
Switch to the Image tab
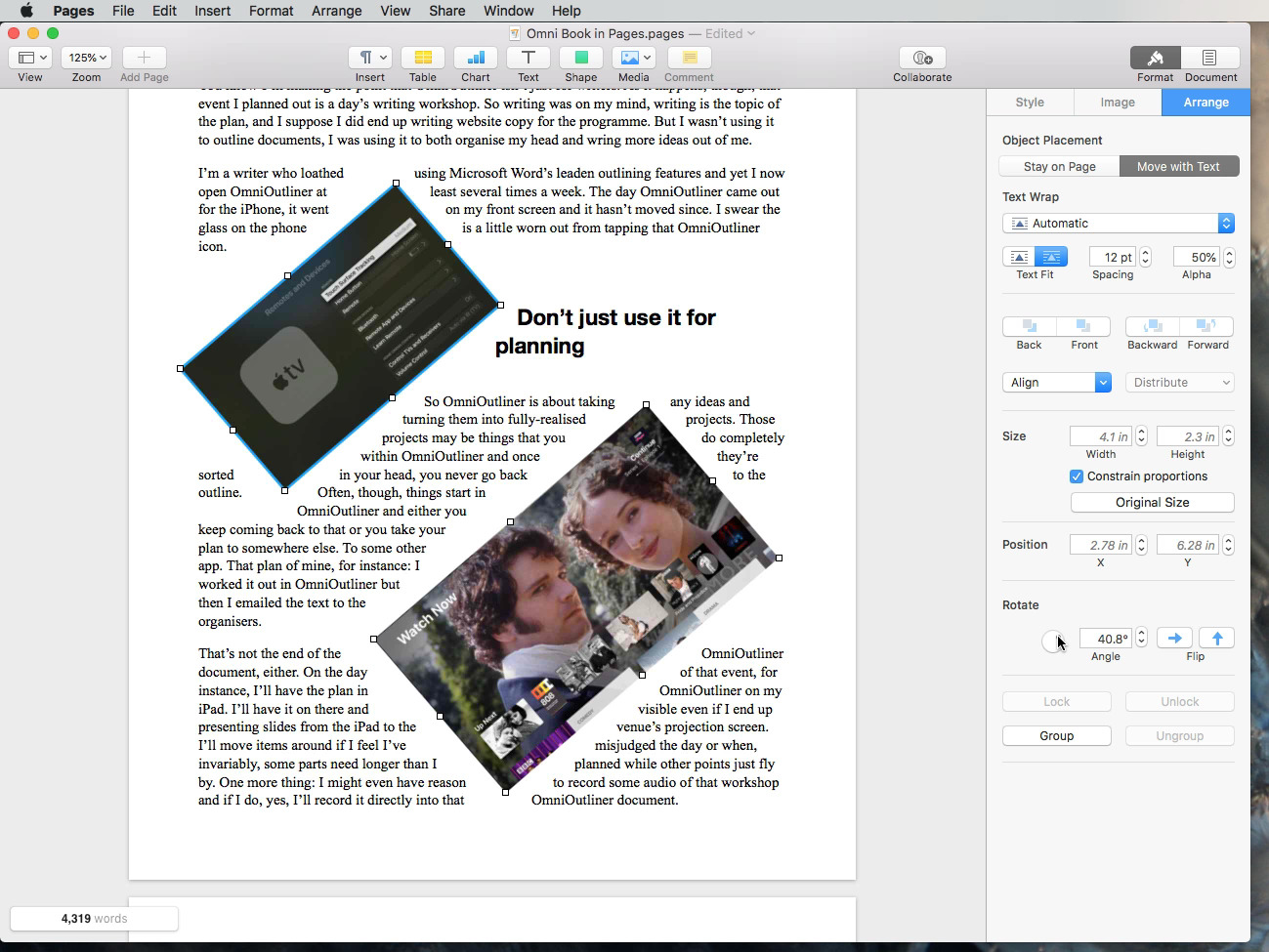pos(1118,103)
